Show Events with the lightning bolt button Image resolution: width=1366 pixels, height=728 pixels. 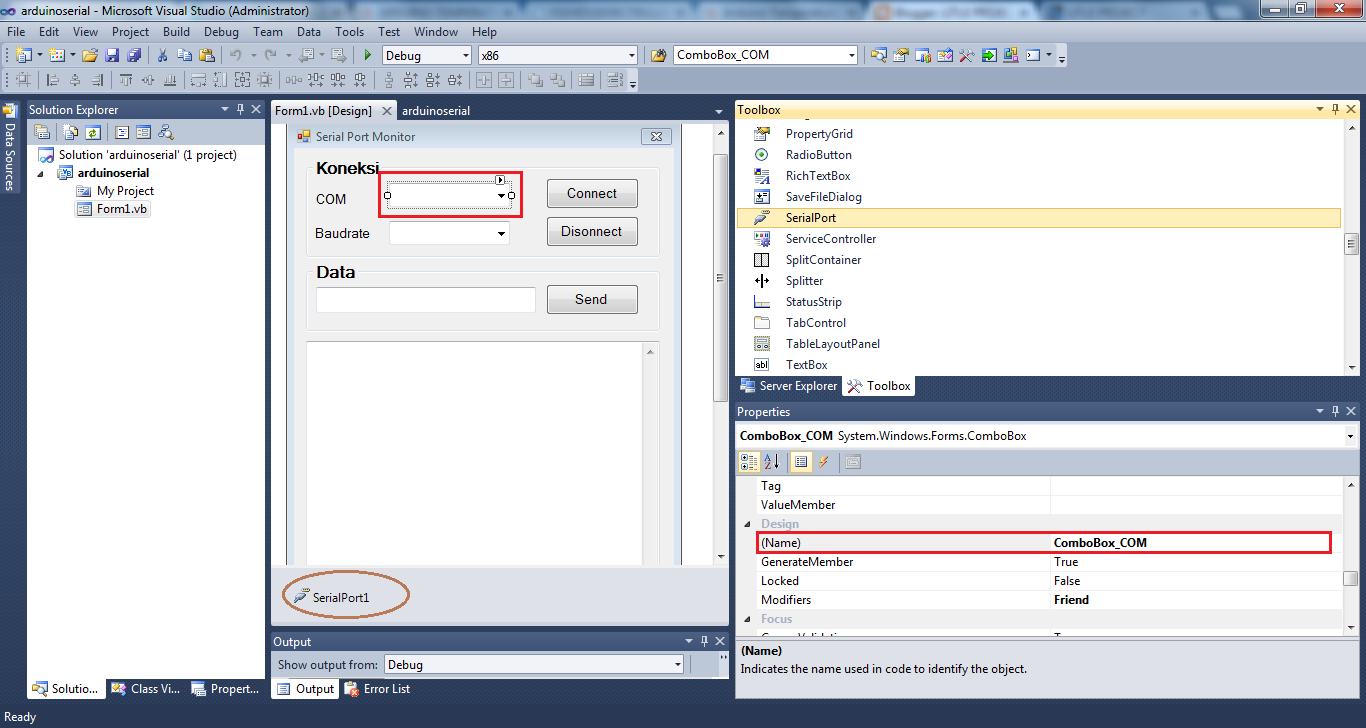(x=824, y=462)
